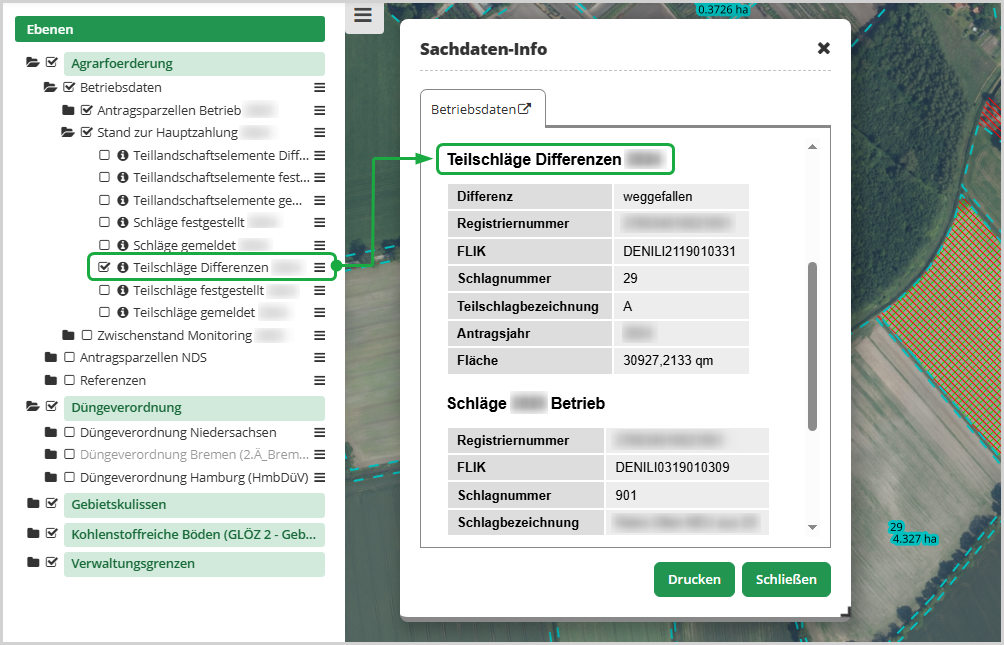Viewport: 1004px width, 645px height.
Task: Open options menu for Referenzen layer
Action: pyautogui.click(x=319, y=381)
